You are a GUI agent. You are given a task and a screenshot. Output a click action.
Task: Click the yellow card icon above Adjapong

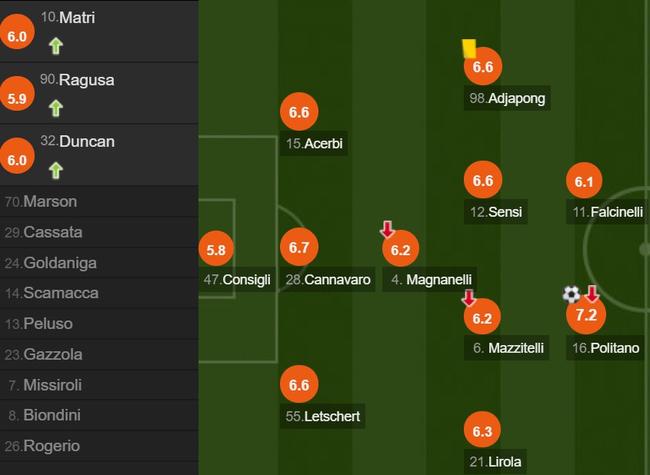[469, 48]
